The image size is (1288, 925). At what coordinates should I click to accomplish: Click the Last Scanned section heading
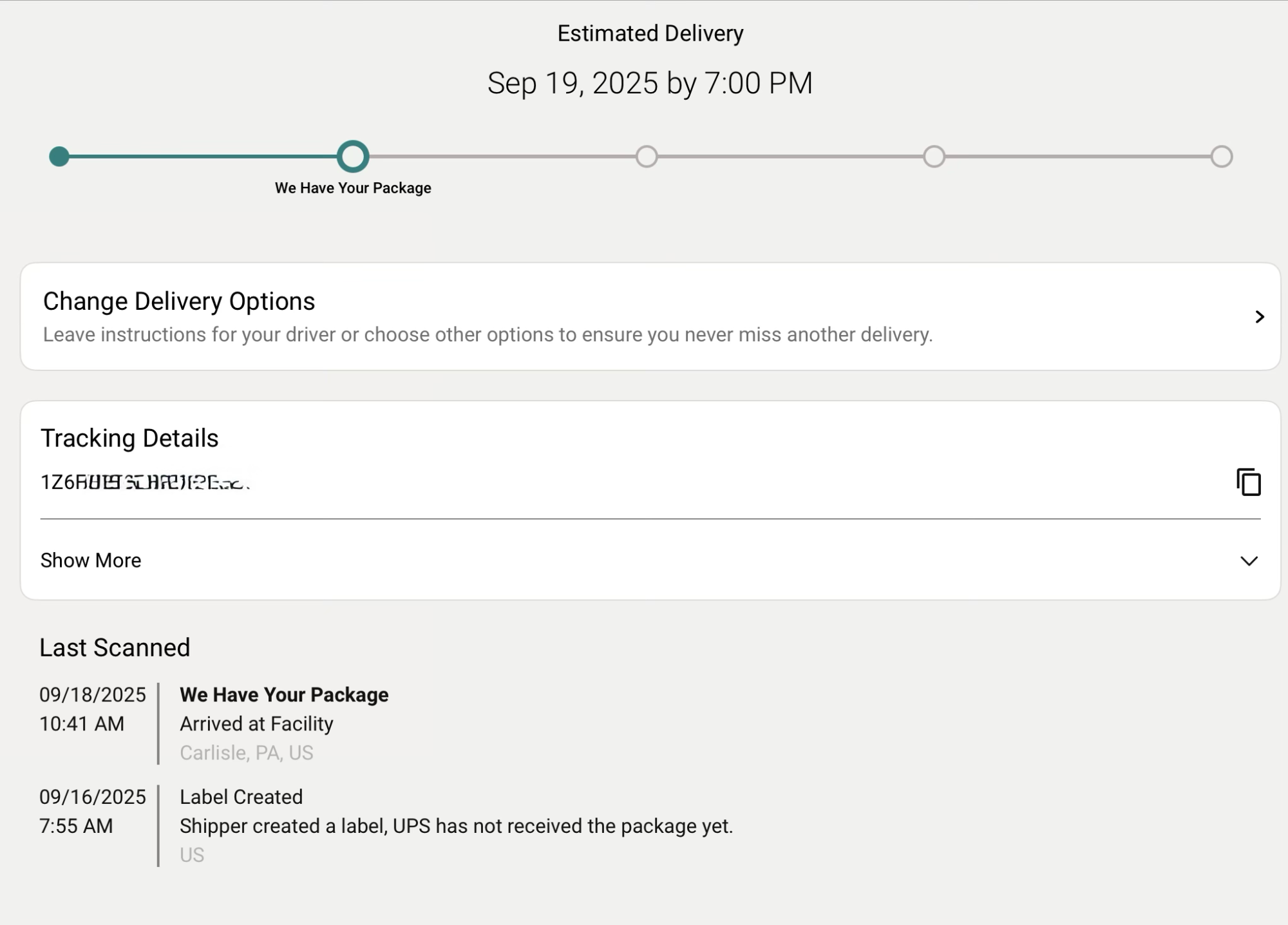tap(115, 648)
